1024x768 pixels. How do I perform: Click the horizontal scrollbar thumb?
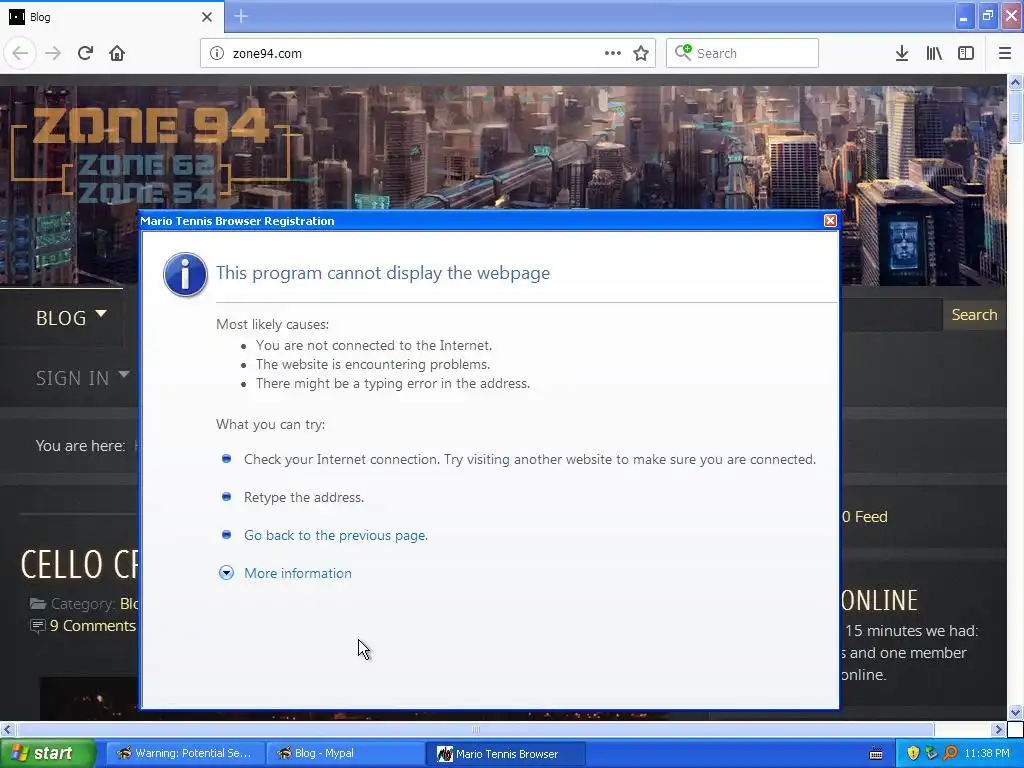click(475, 729)
